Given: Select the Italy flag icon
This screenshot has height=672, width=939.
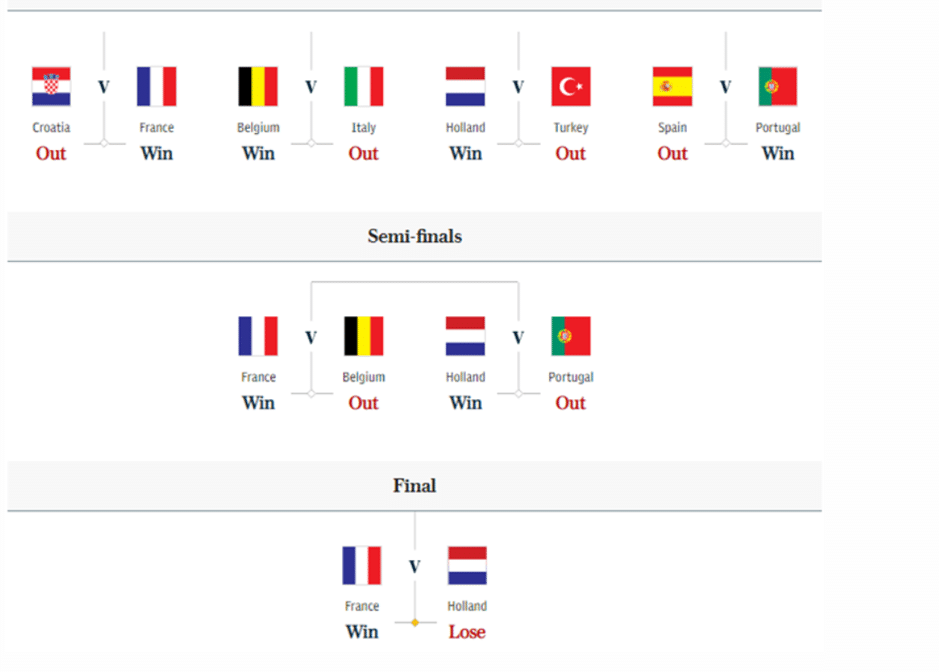Looking at the screenshot, I should (363, 87).
